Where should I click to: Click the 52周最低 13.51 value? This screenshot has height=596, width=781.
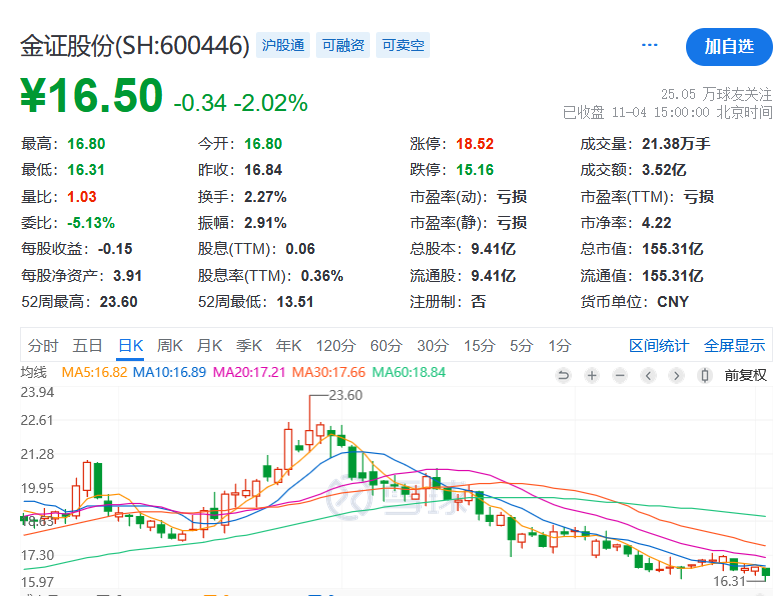coord(295,302)
